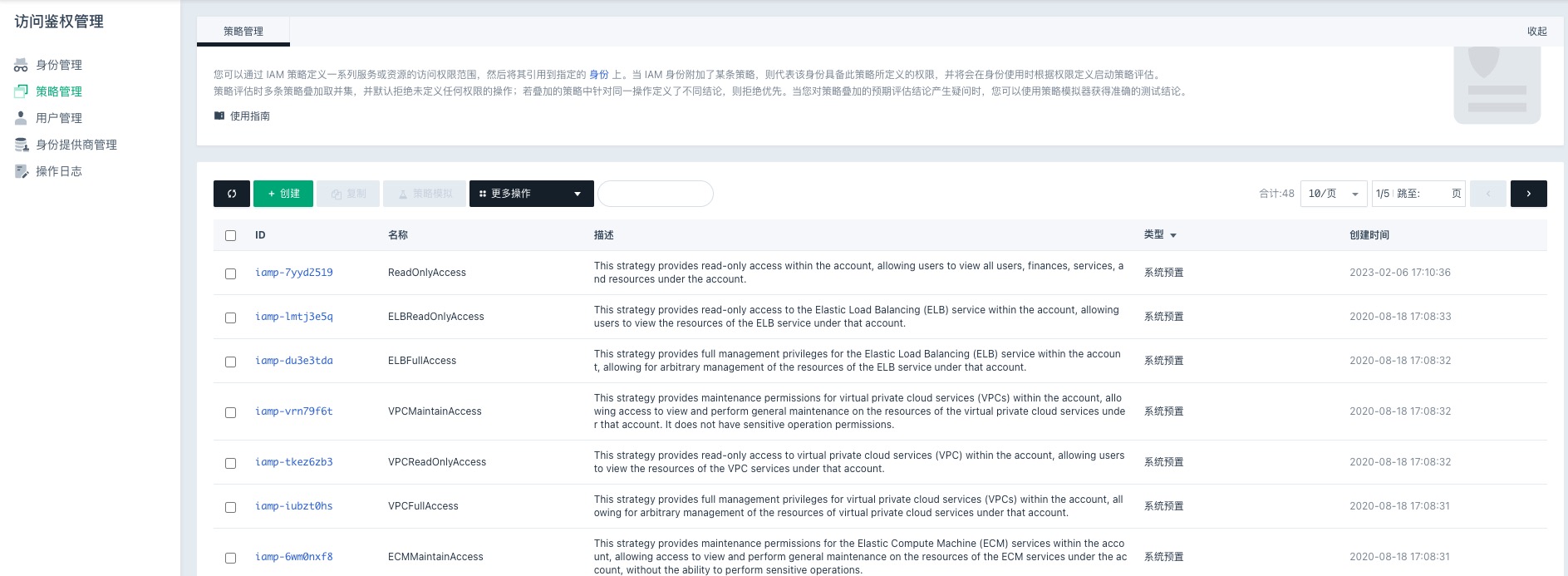Click the 创建时间 column header

point(1369,235)
